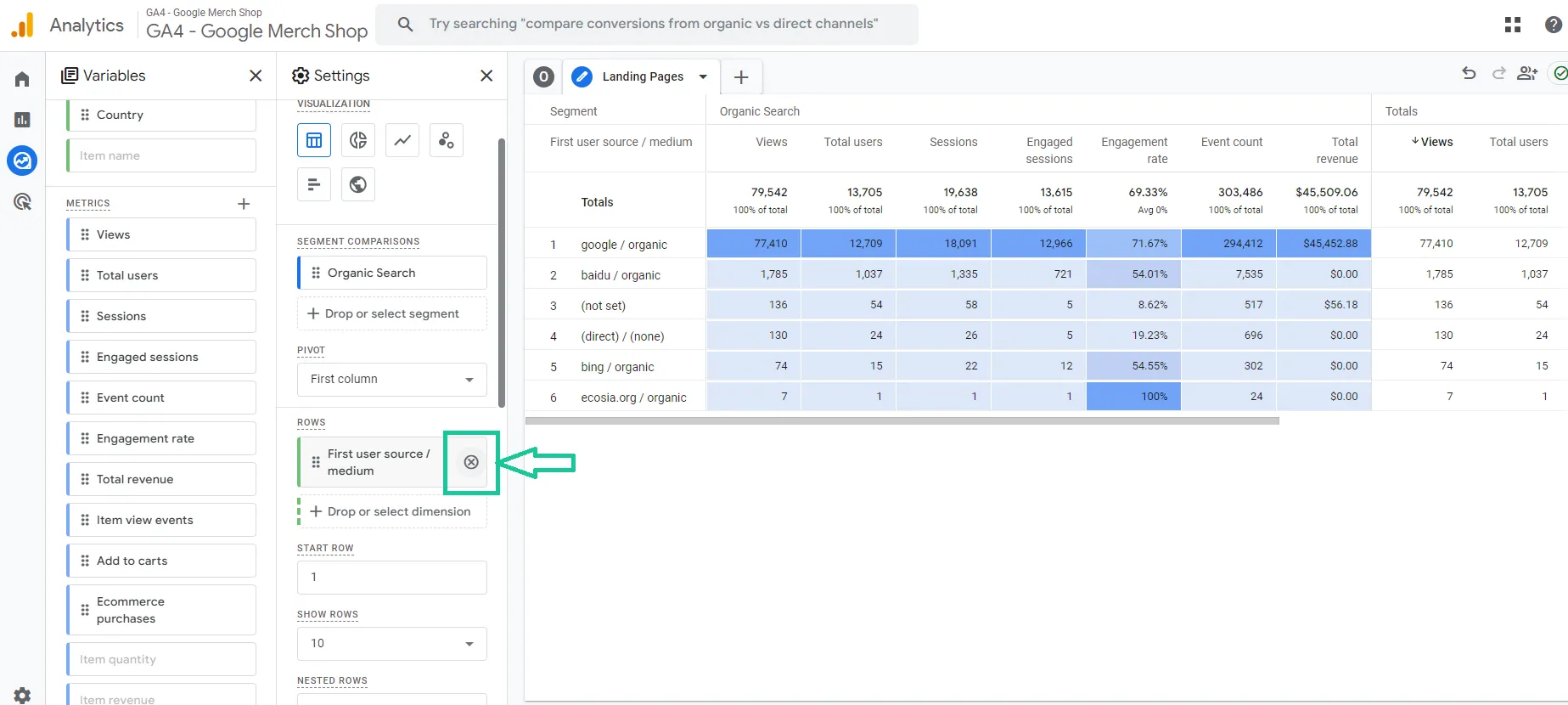
Task: Select the Country dimension
Action: (161, 116)
